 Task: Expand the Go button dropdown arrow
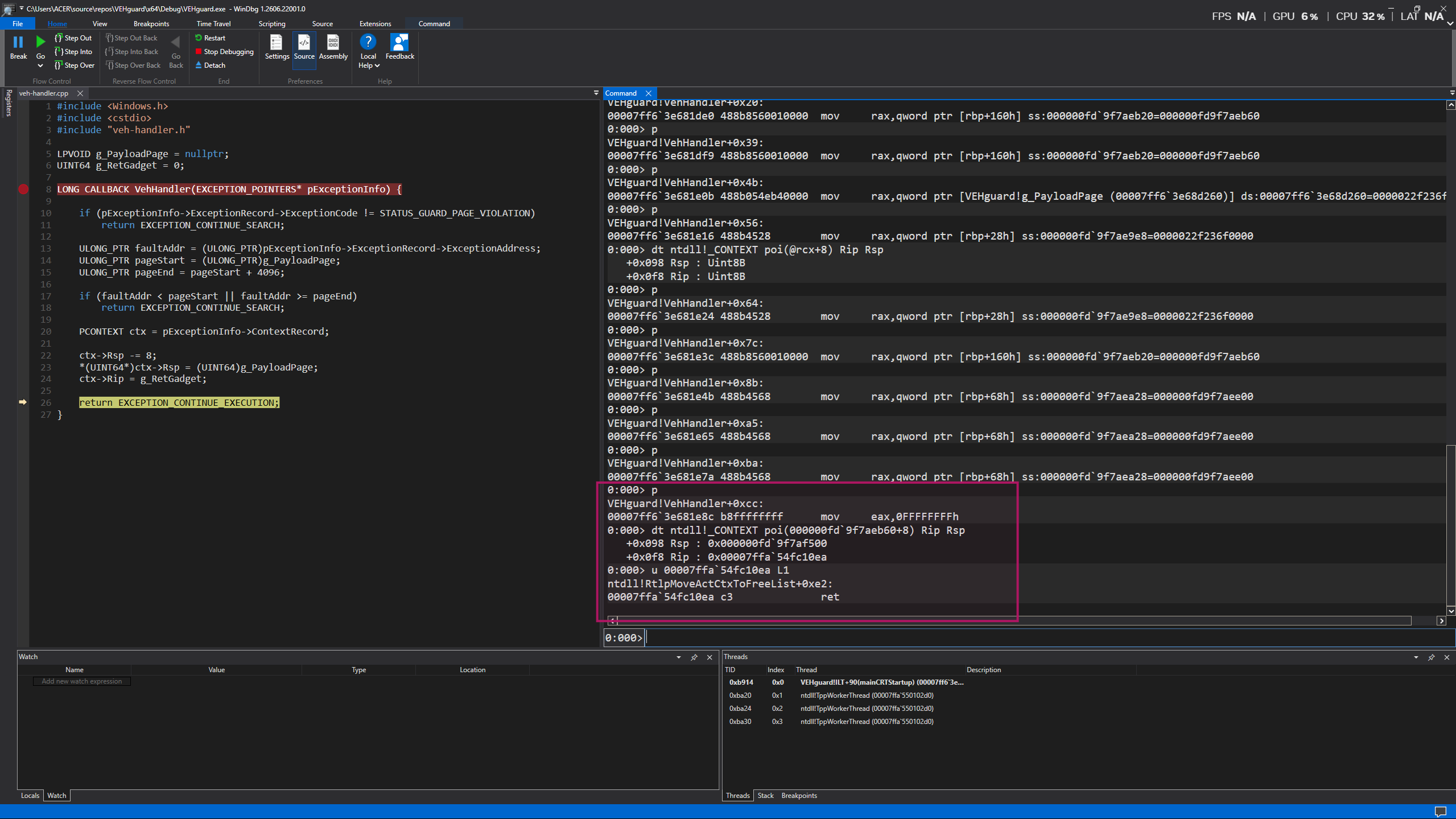point(40,66)
